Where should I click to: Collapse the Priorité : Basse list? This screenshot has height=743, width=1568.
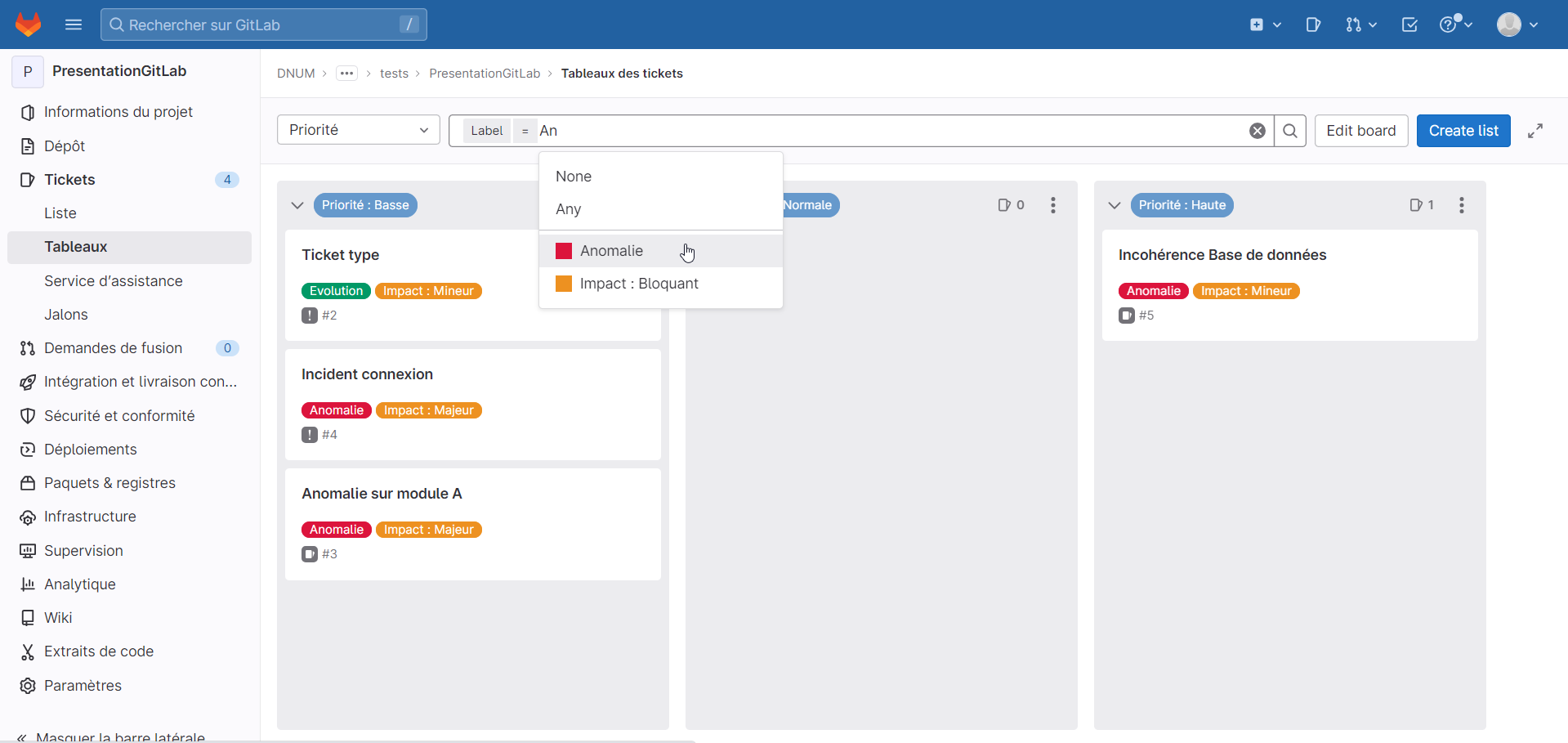297,205
